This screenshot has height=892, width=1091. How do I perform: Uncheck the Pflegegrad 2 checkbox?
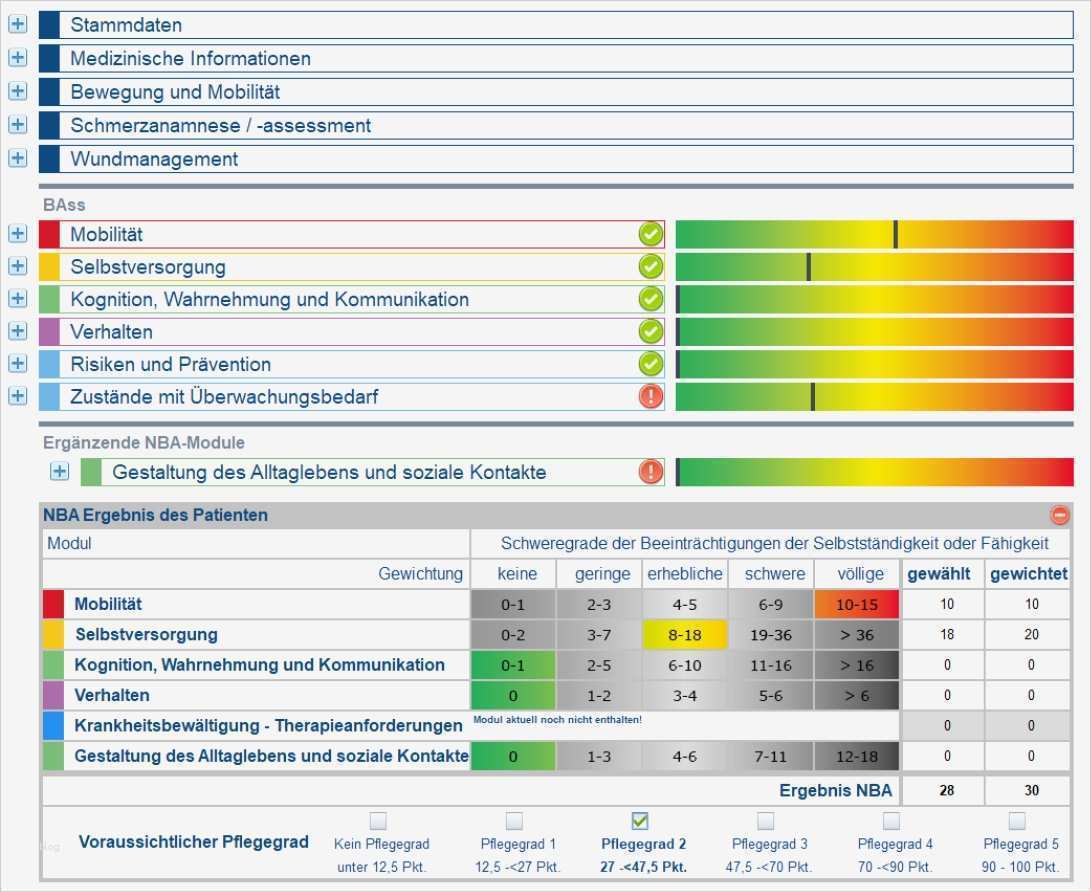[x=640, y=821]
